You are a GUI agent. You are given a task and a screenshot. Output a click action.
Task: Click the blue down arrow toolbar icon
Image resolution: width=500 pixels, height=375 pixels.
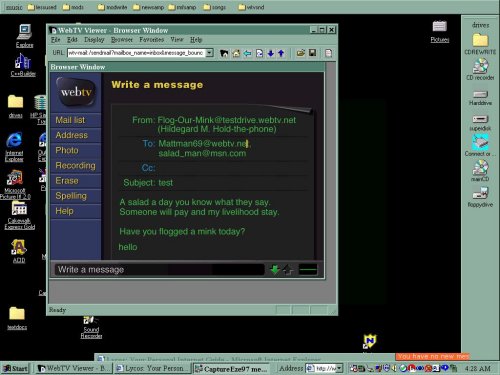point(270,53)
